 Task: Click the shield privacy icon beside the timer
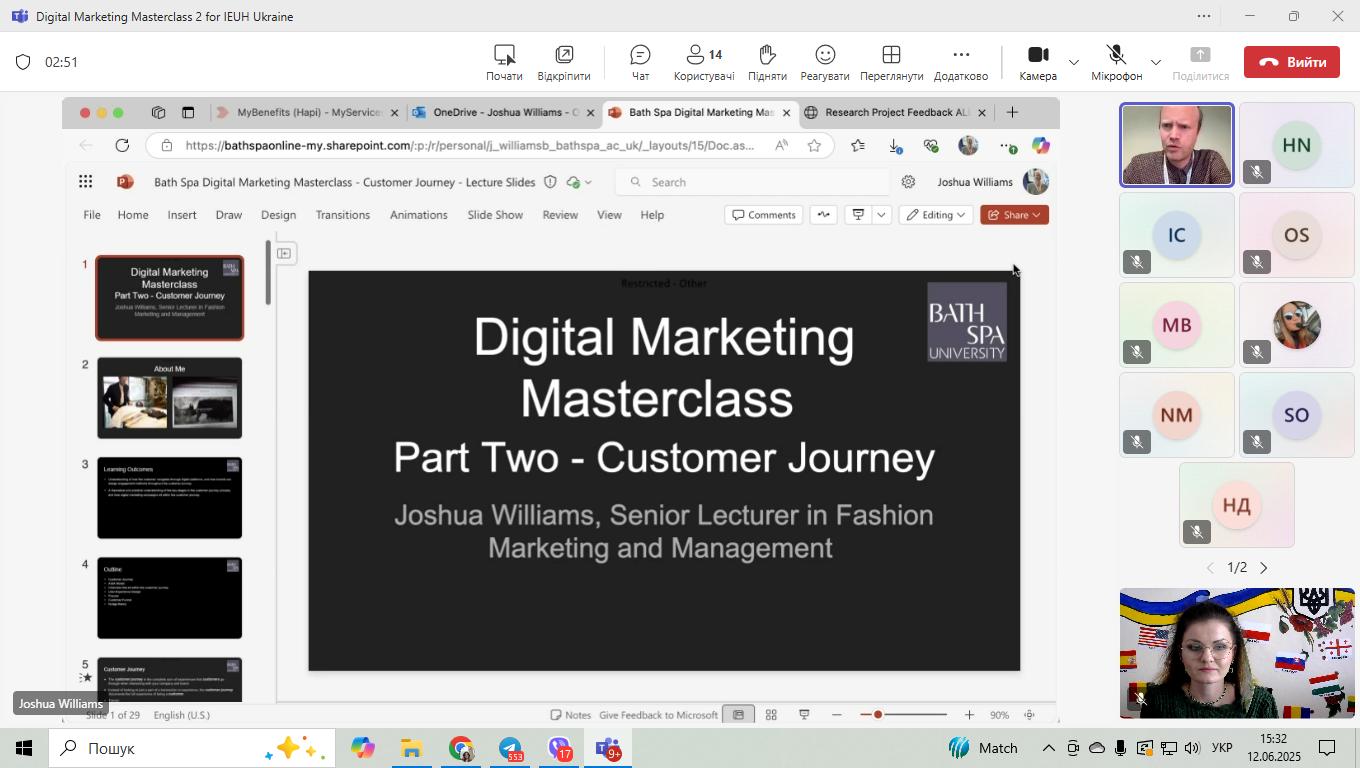point(23,62)
